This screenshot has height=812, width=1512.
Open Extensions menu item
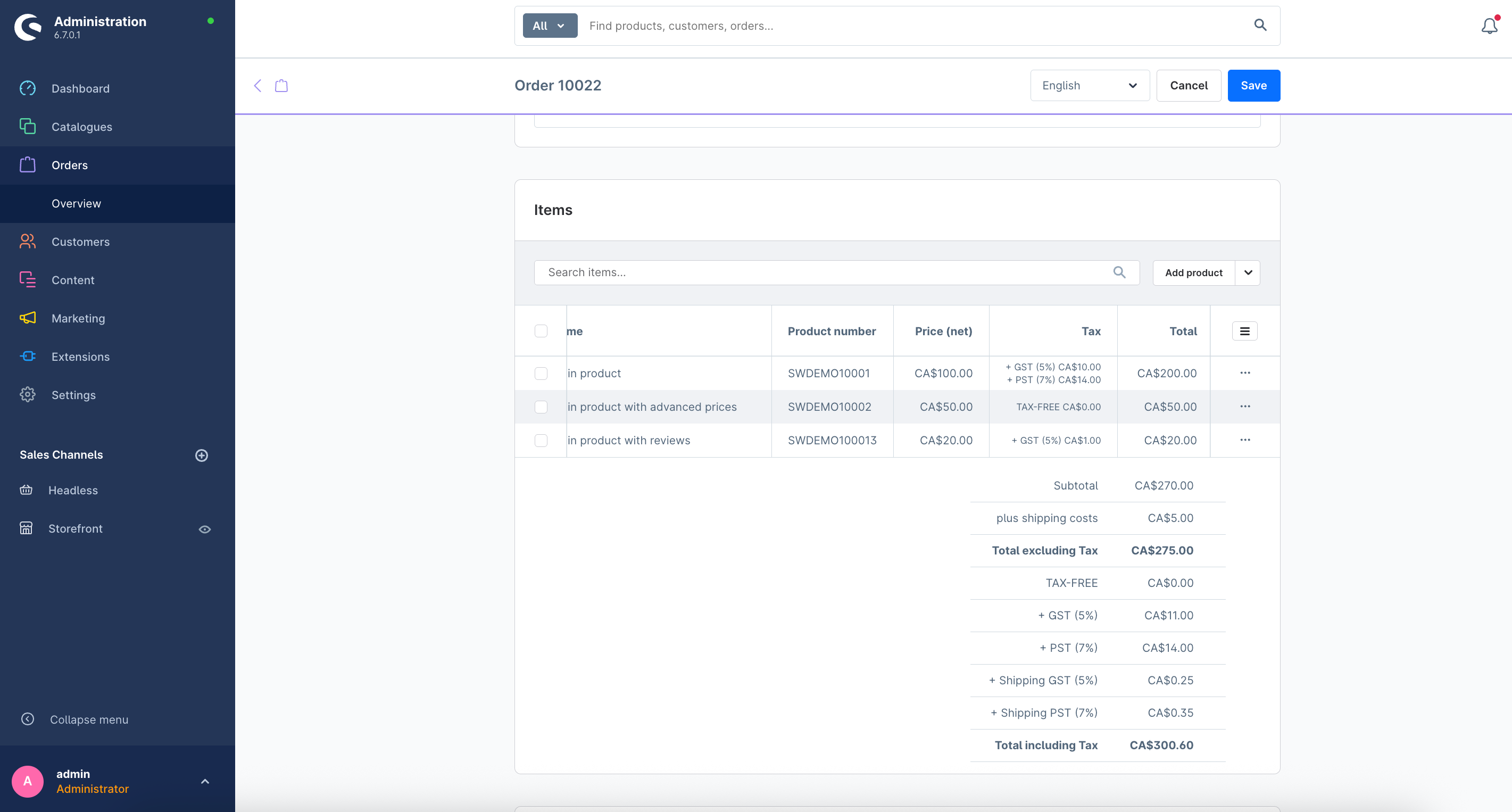[80, 357]
